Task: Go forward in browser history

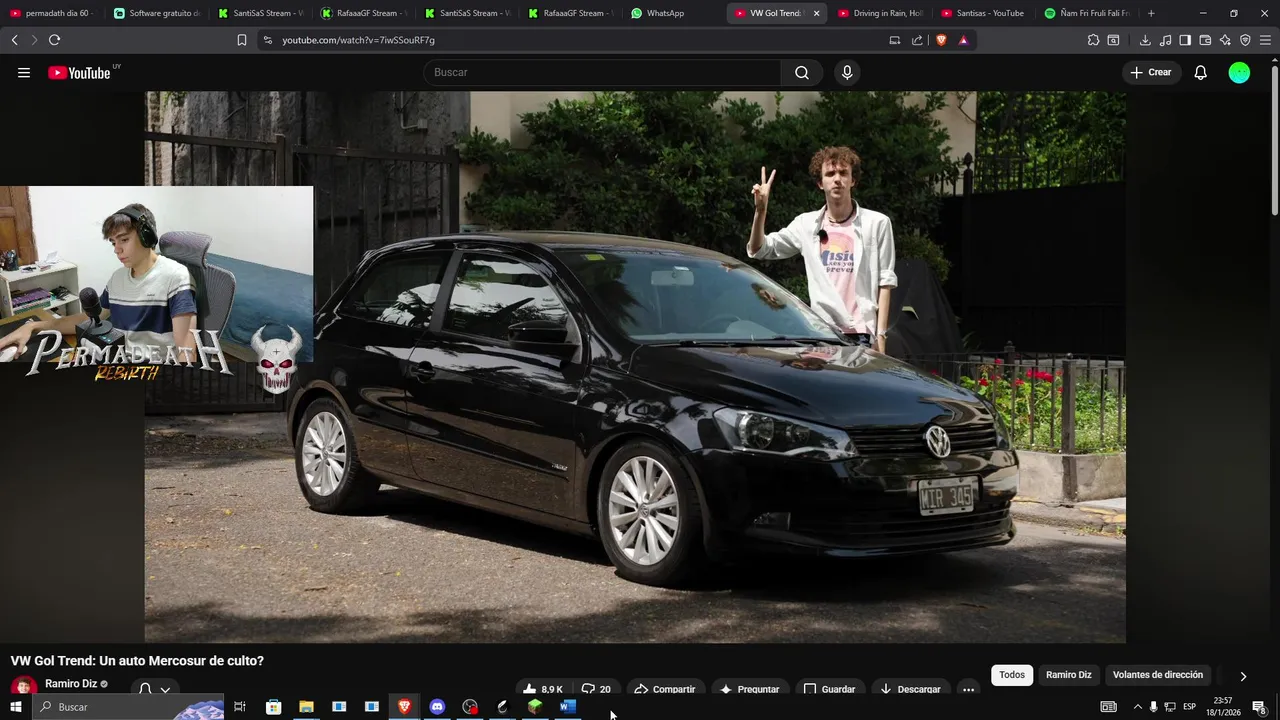Action: tap(34, 40)
